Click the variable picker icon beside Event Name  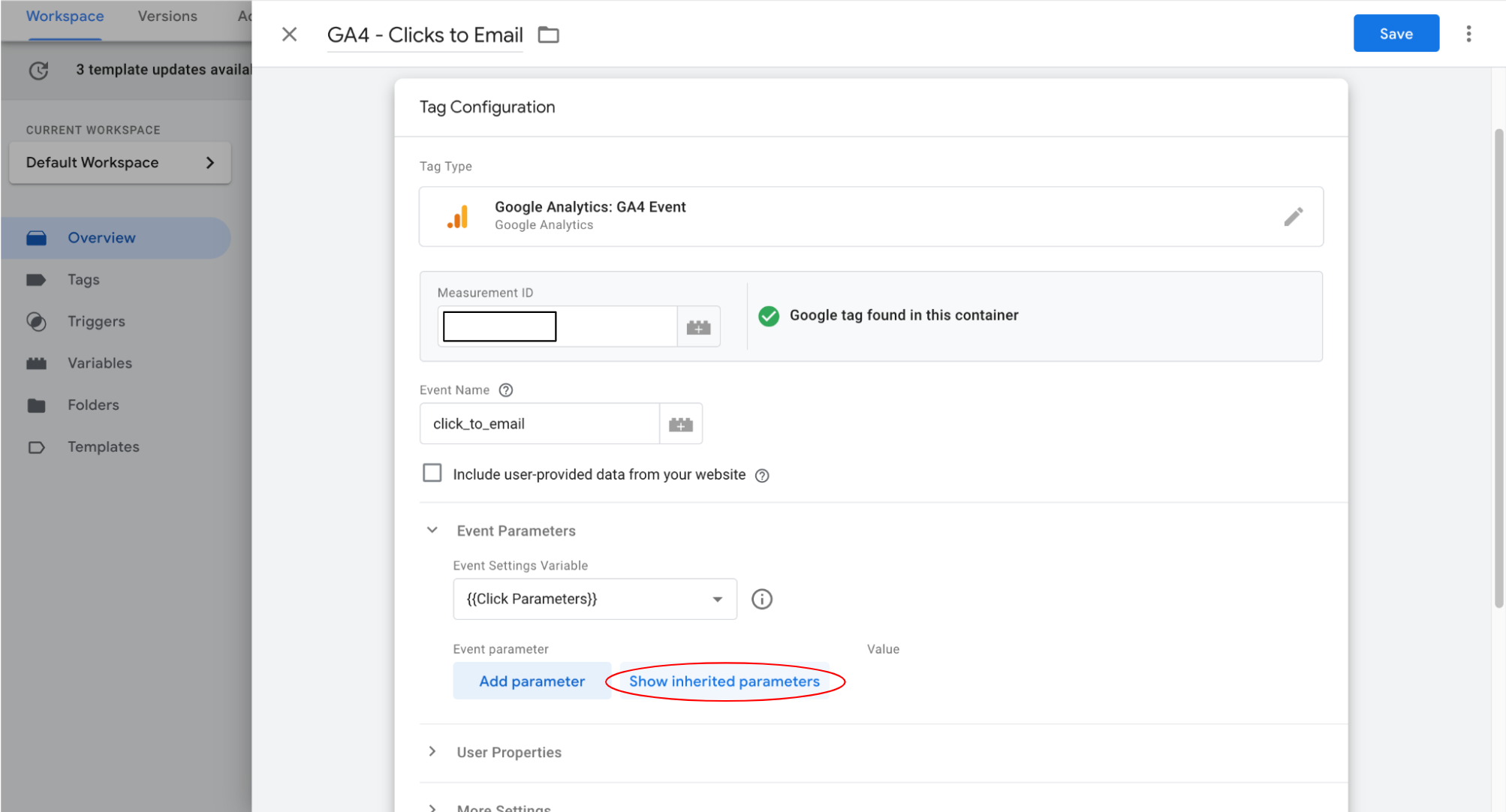coord(680,424)
